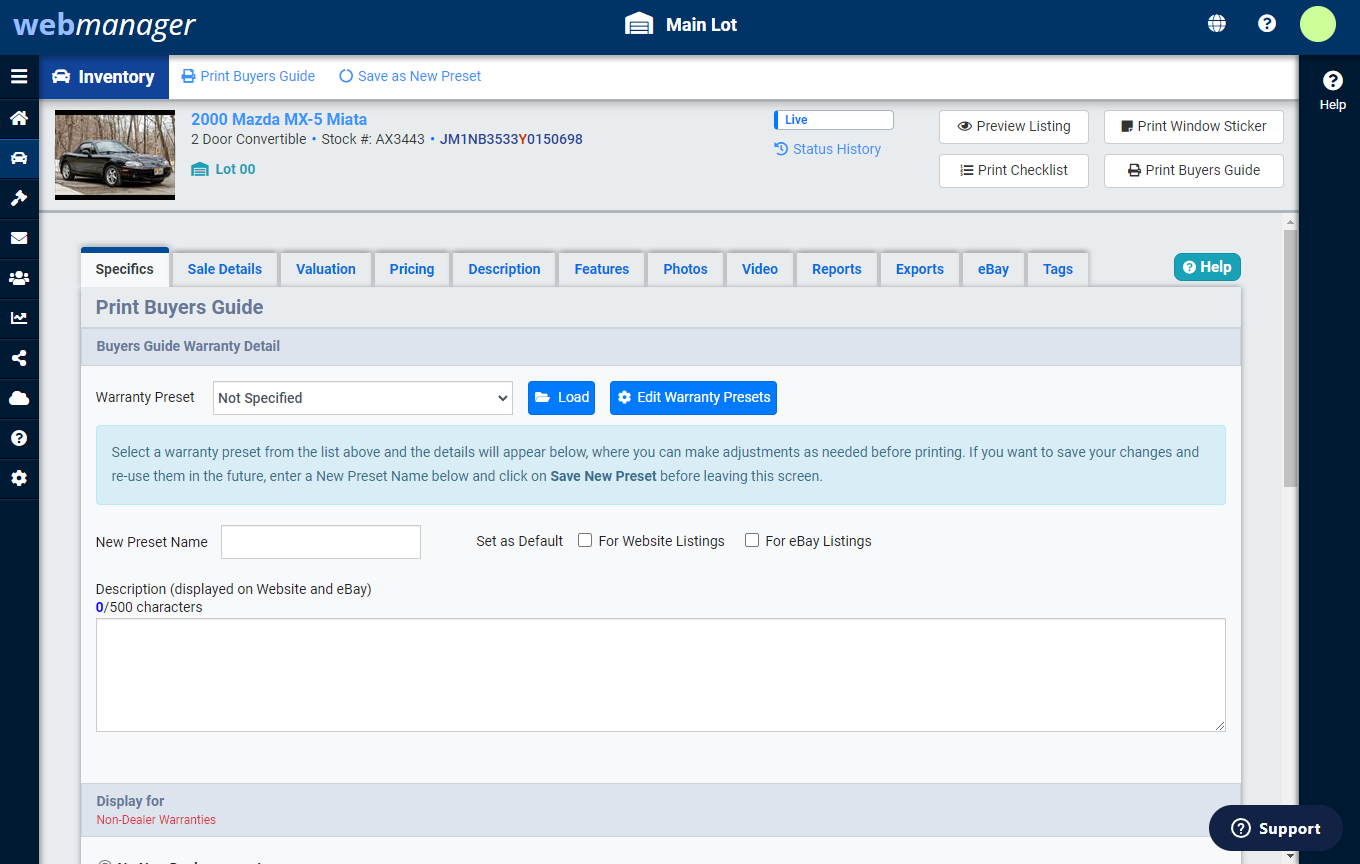Image resolution: width=1360 pixels, height=864 pixels.
Task: Click the Edit Warranty Presets button
Action: point(693,397)
